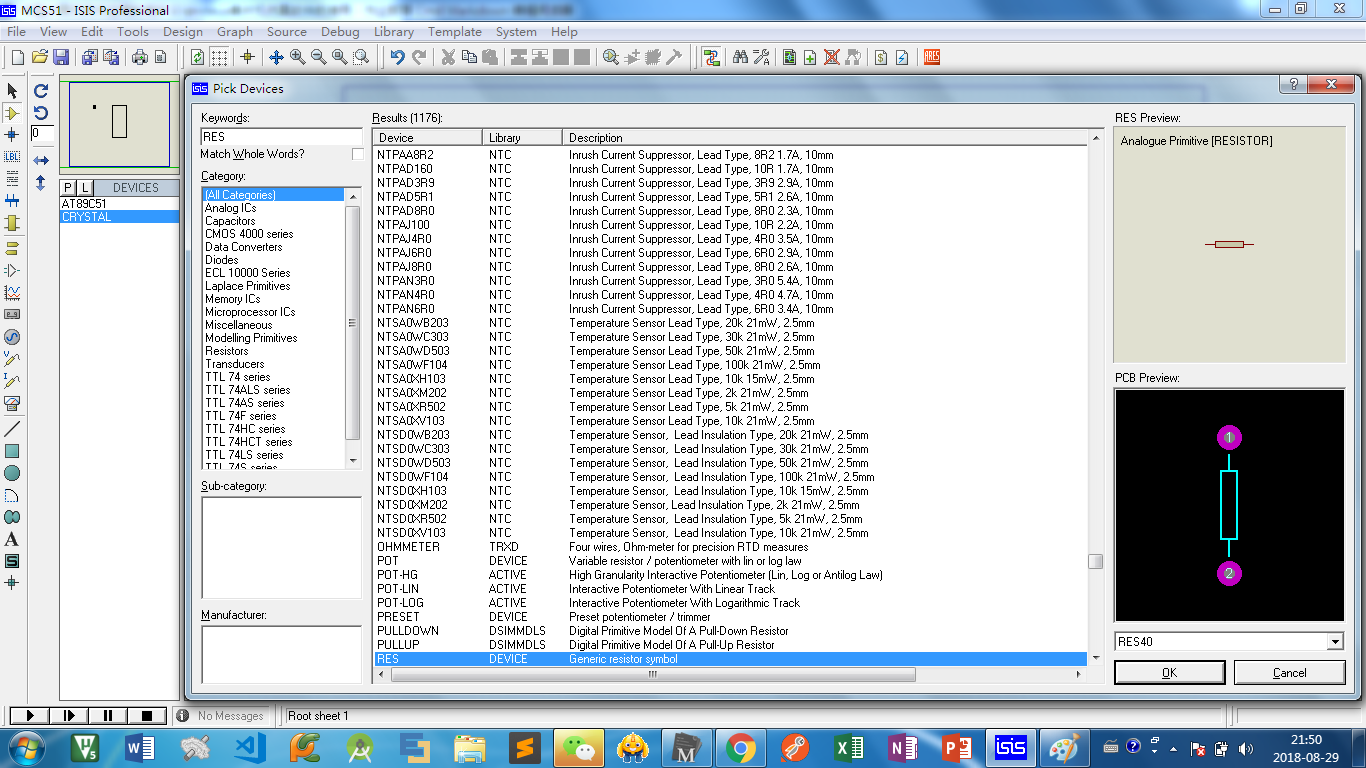Cancel the Pick Devices dialog
Image resolution: width=1366 pixels, height=768 pixels.
point(1290,673)
